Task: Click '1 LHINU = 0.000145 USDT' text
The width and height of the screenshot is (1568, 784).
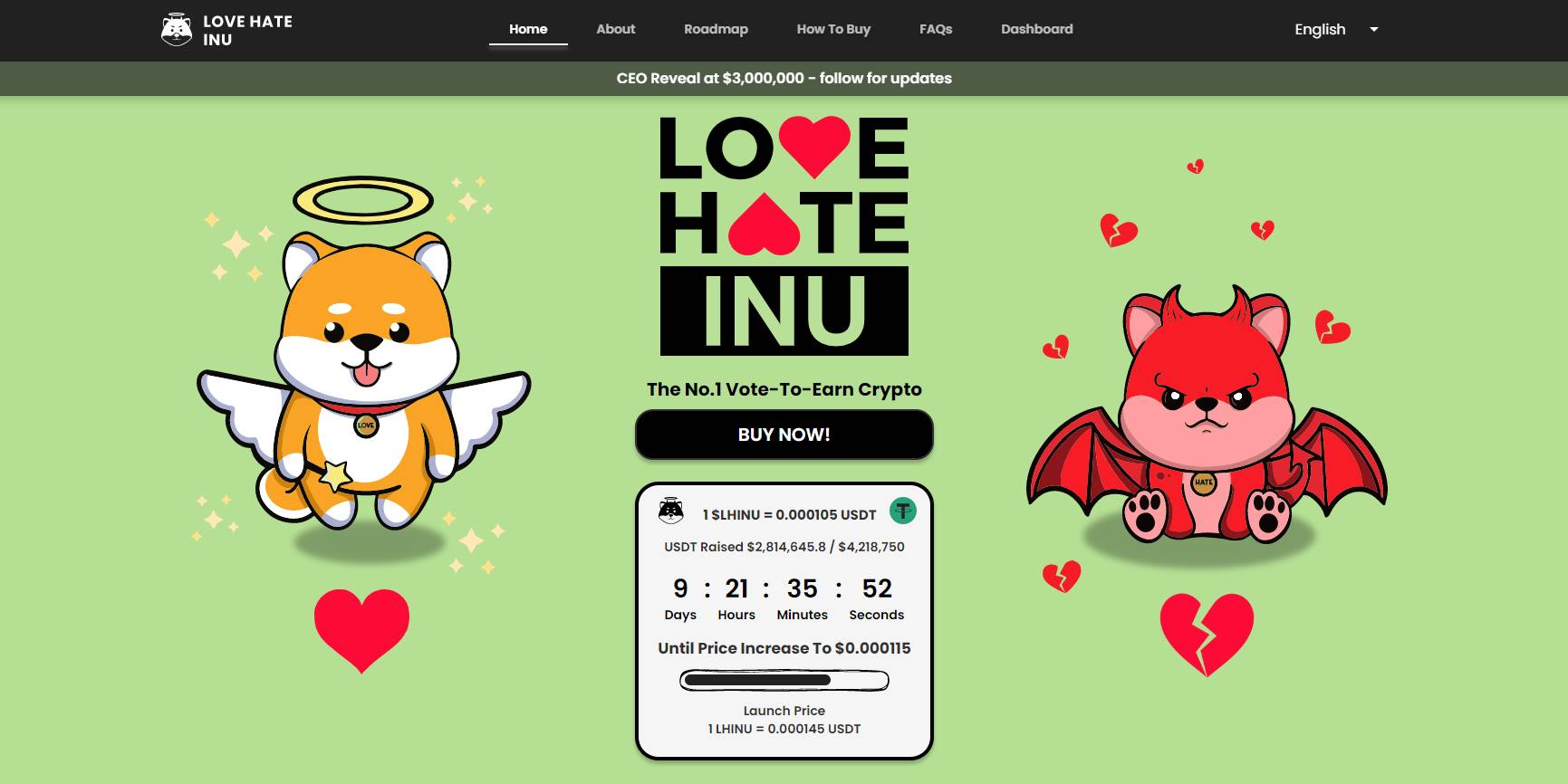Action: tap(784, 729)
